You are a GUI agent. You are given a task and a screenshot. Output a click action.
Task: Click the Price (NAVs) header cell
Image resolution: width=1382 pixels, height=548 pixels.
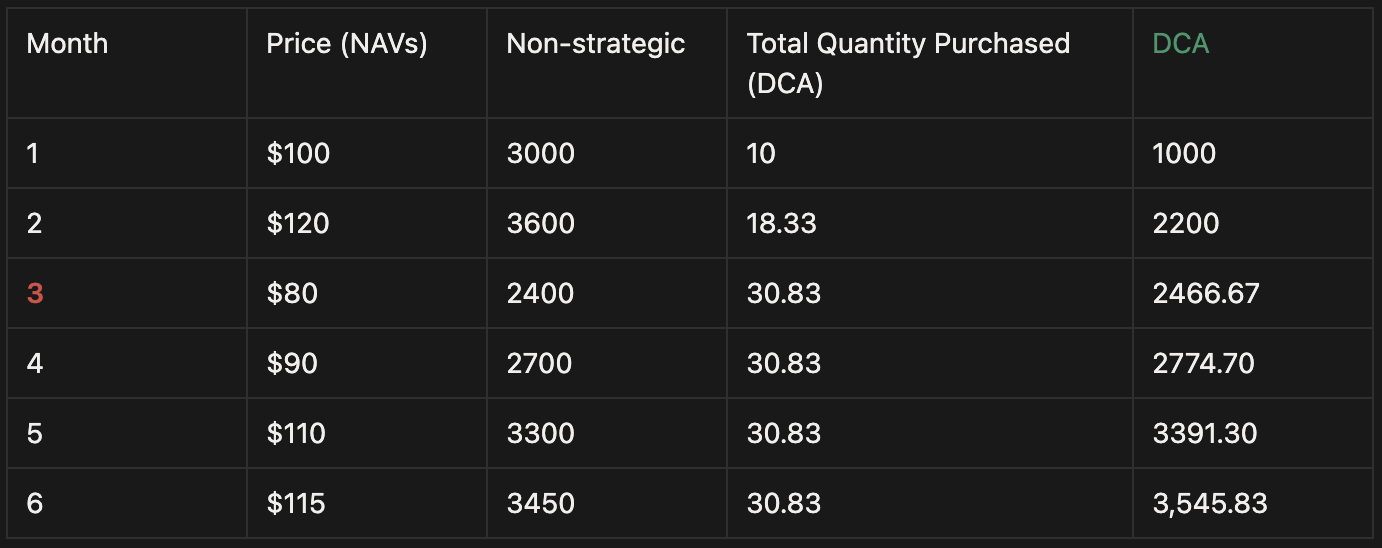[x=347, y=44]
